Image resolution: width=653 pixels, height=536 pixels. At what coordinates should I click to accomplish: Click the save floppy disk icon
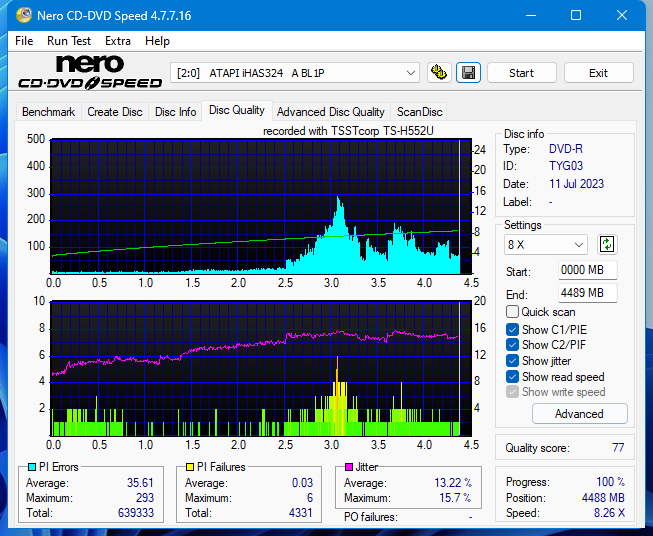coord(469,73)
